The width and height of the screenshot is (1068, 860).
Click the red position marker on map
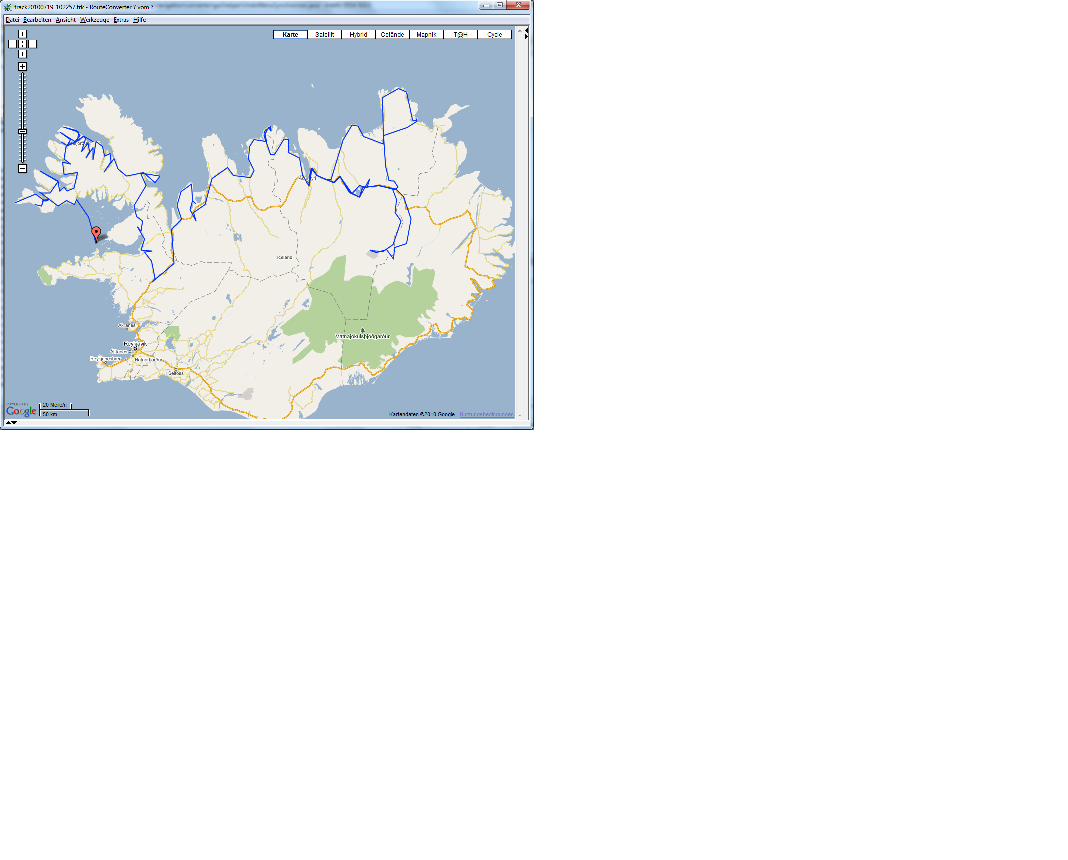[x=96, y=235]
